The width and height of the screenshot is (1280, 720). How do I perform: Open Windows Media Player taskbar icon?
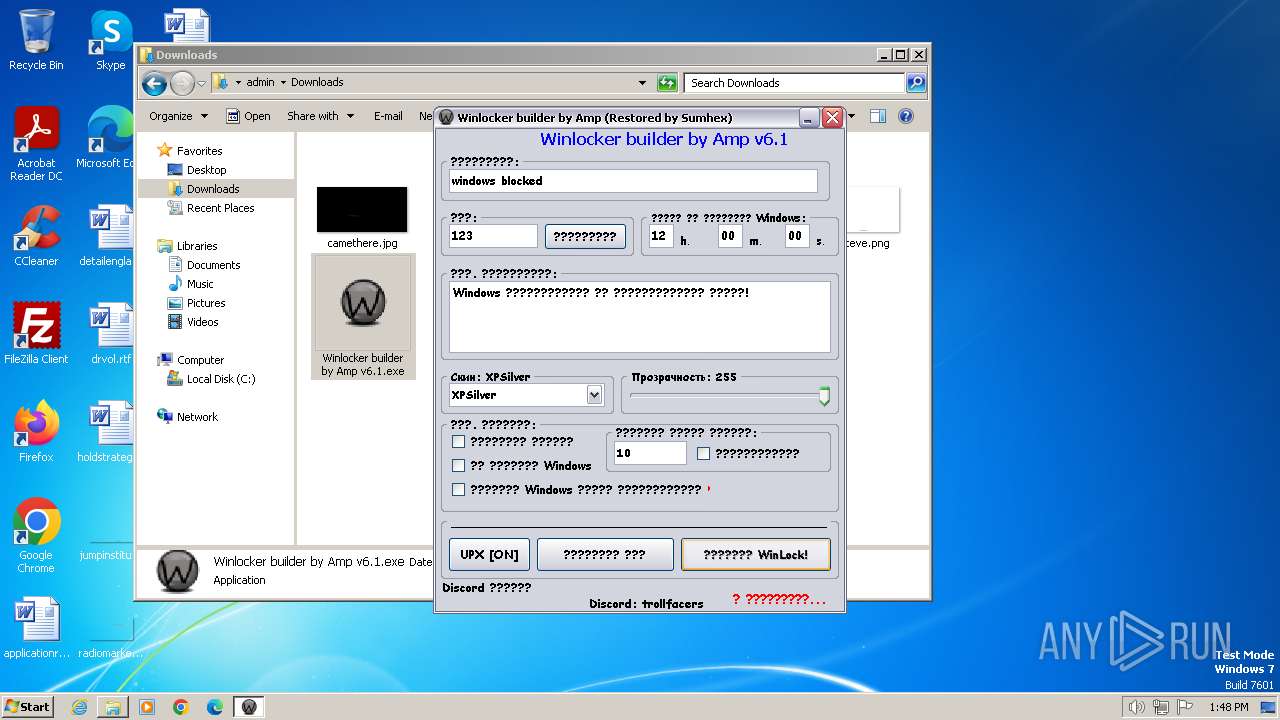point(147,707)
